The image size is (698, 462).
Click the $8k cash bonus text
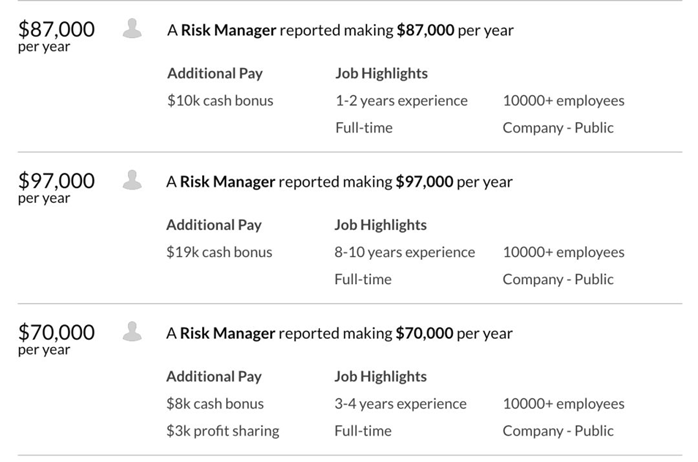point(215,404)
